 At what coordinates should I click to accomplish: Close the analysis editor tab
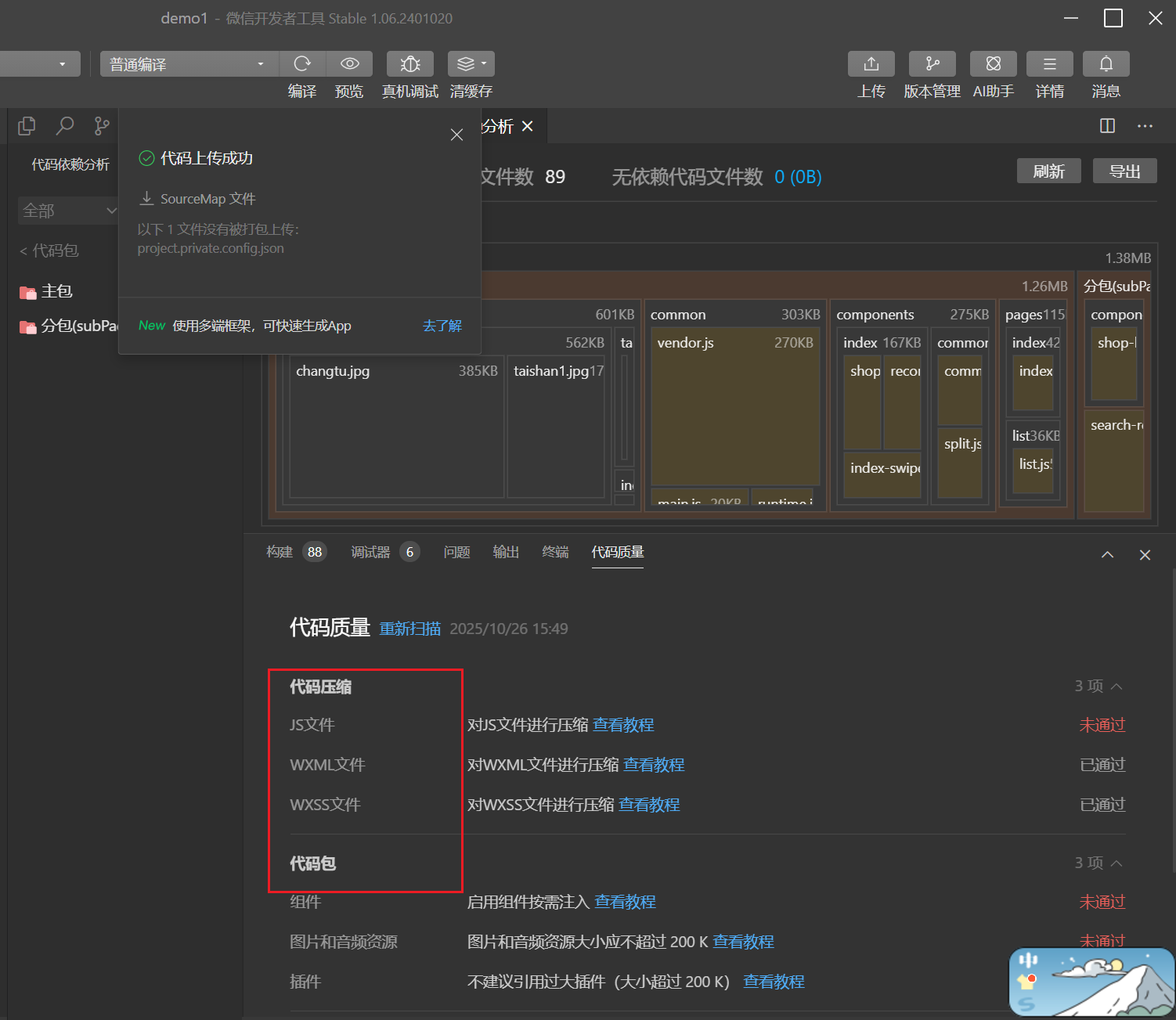528,126
